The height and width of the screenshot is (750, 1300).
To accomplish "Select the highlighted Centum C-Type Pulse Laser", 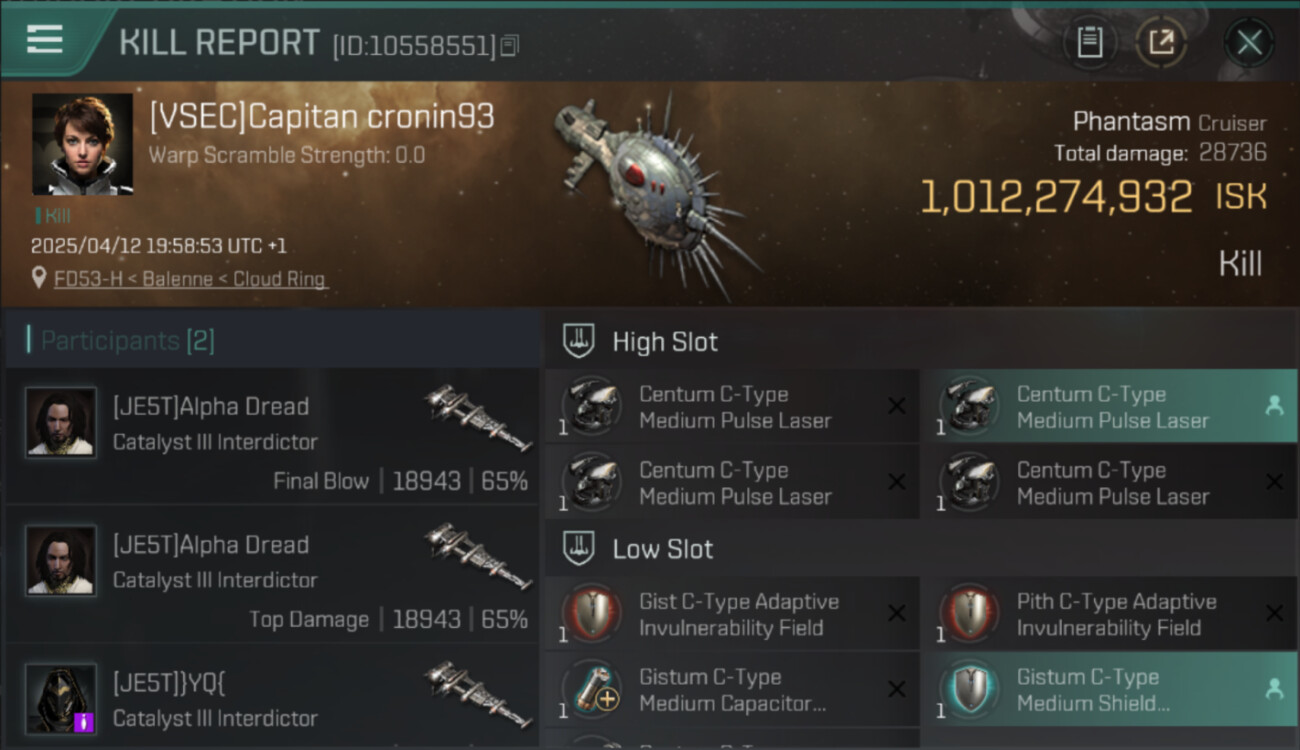I will (x=1108, y=407).
